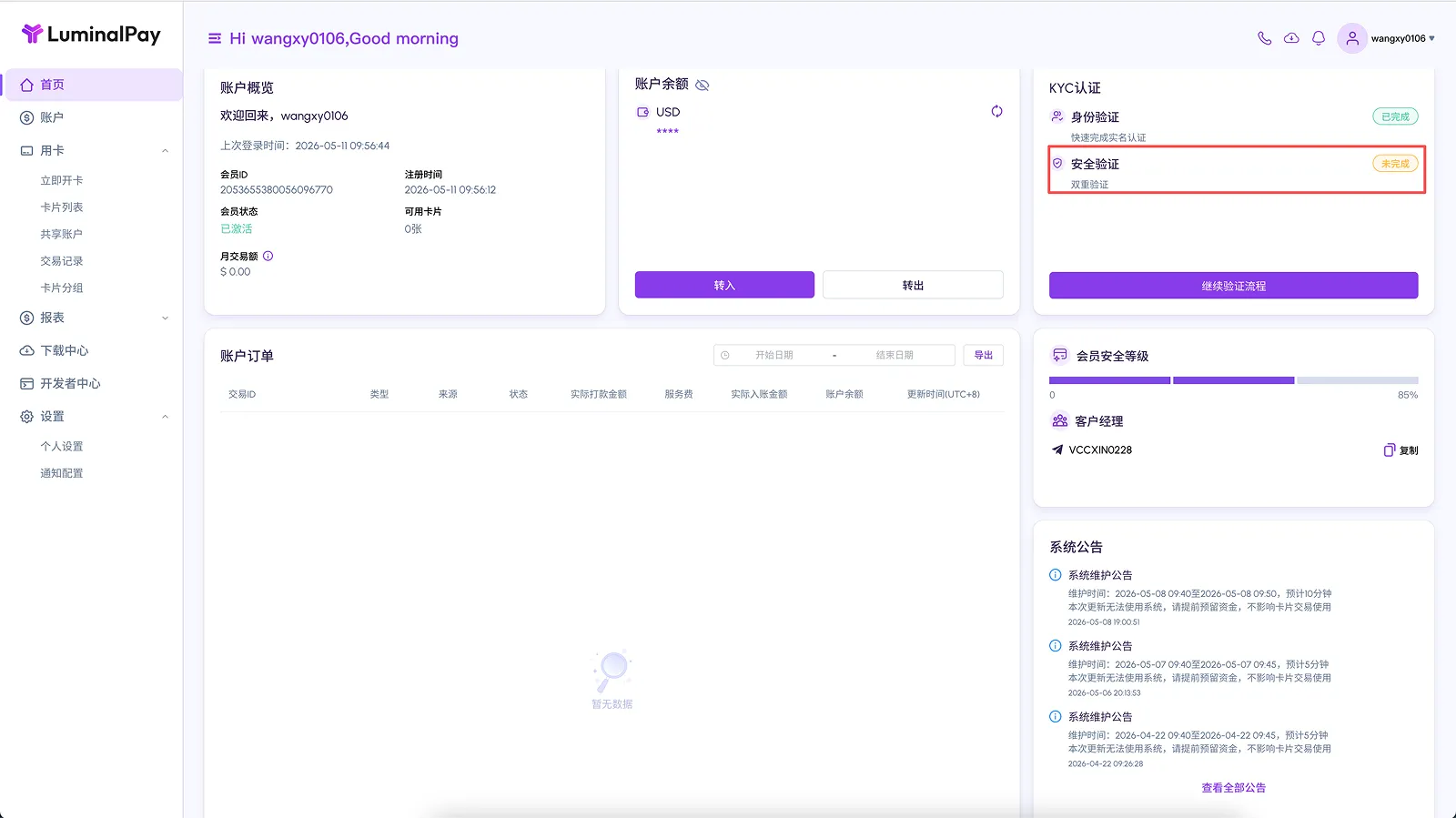Open the 查看全部公告 link
Screen dimensions: 1456x818
tap(1233, 788)
